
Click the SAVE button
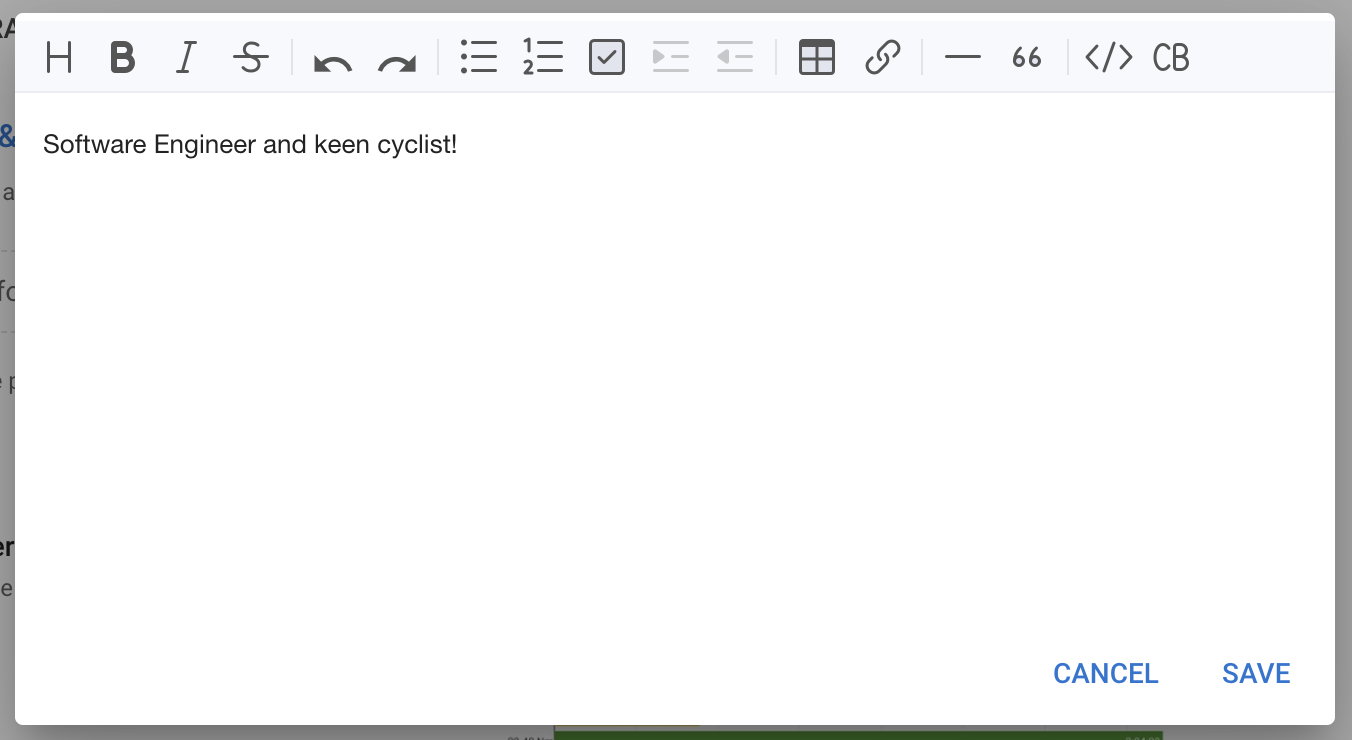click(1256, 674)
